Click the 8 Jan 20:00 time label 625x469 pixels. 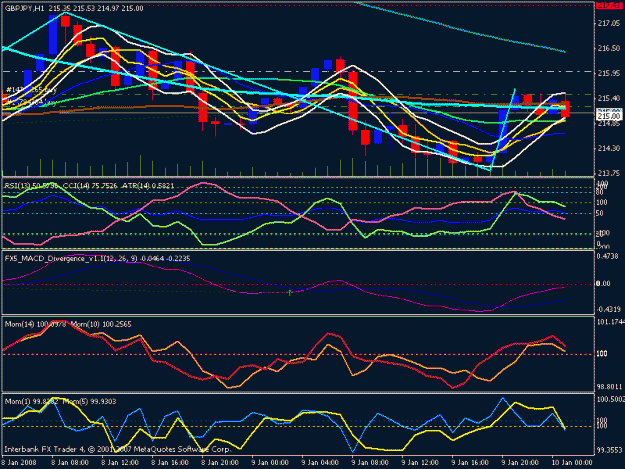tap(220, 463)
